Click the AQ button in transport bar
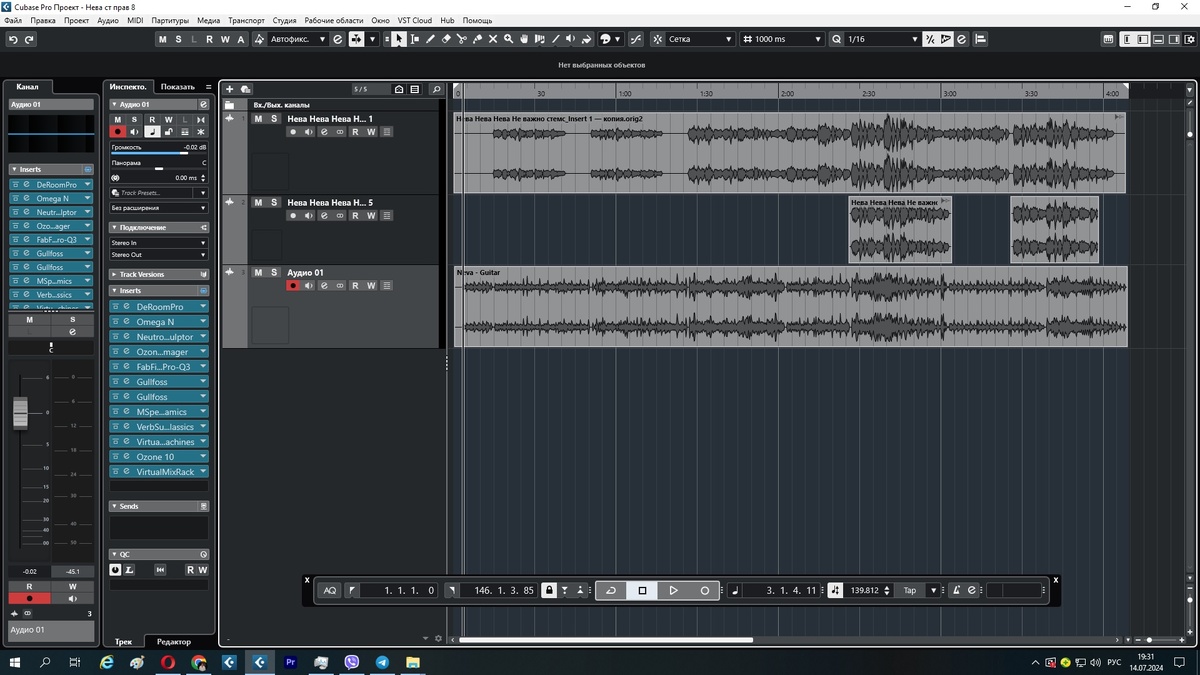Viewport: 1200px width, 675px height. pos(330,590)
